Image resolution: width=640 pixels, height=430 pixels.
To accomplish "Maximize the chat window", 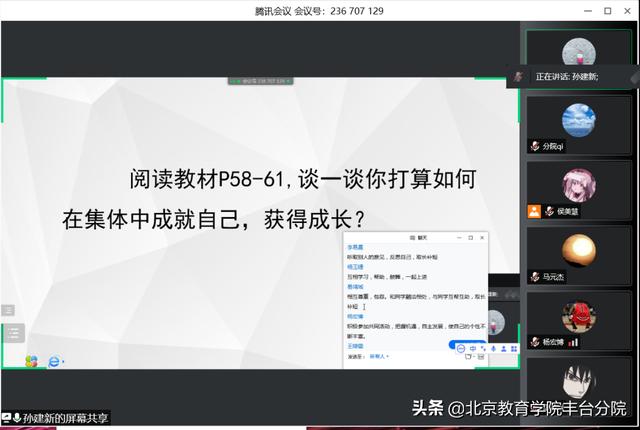I will pos(471,237).
